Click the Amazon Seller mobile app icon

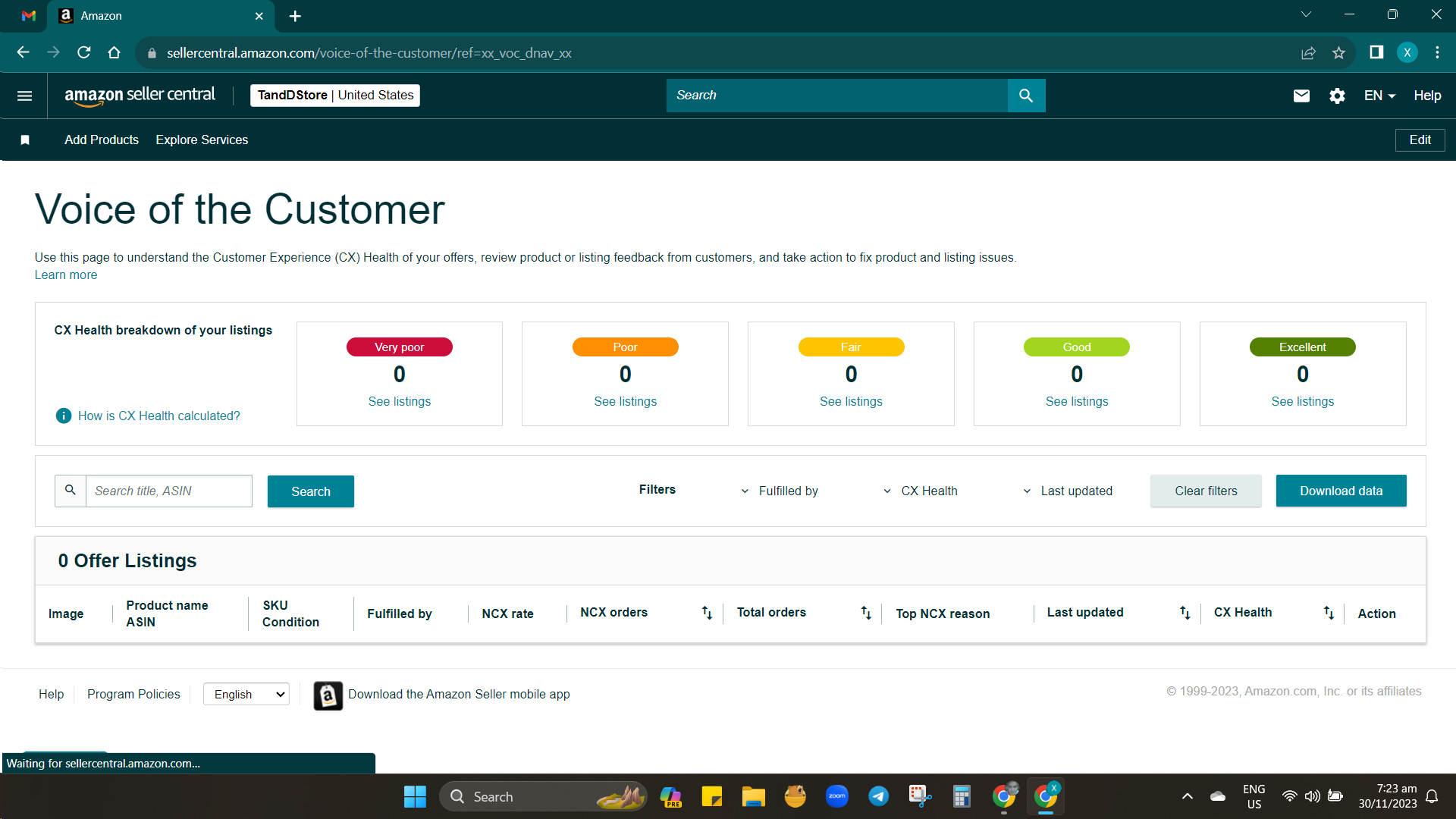pos(328,695)
